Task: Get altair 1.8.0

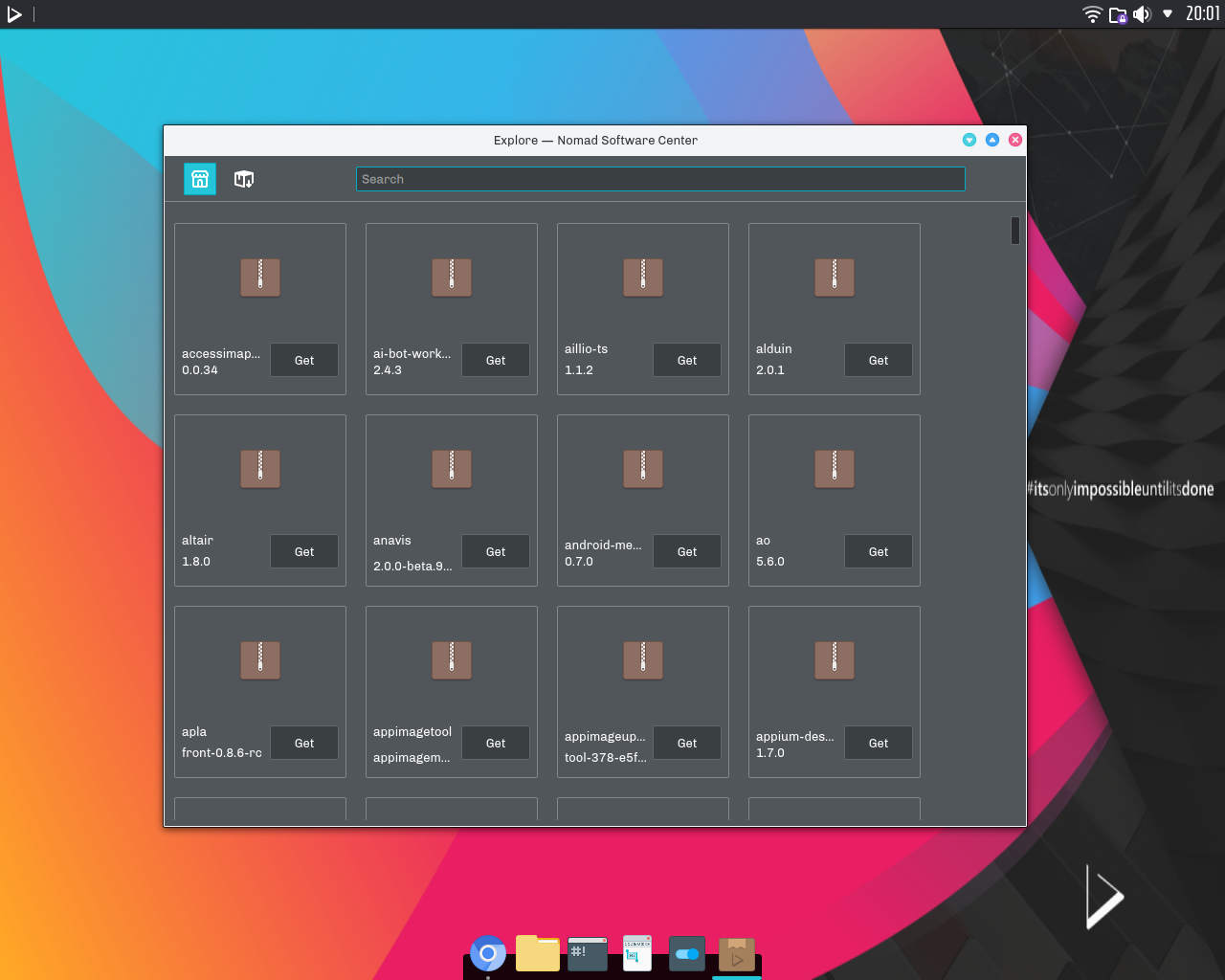Action: coord(304,551)
